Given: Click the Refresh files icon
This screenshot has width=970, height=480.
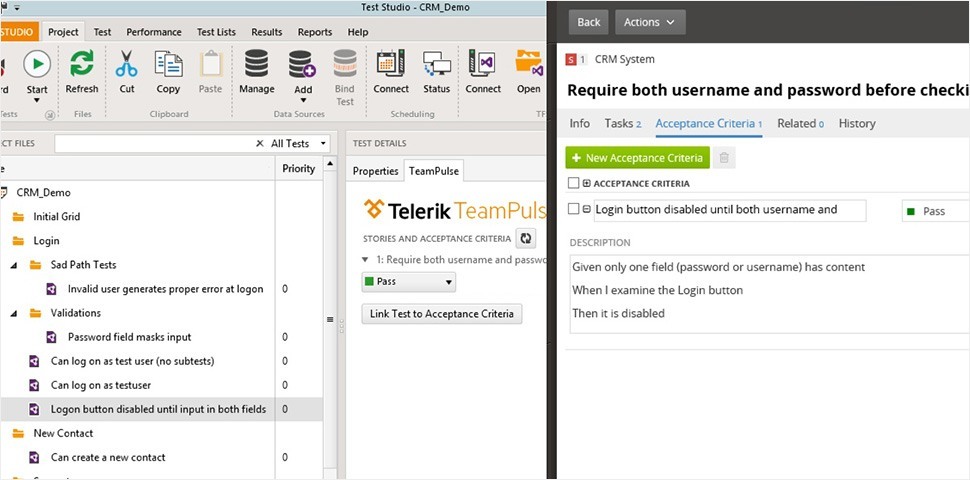Looking at the screenshot, I should [x=82, y=64].
